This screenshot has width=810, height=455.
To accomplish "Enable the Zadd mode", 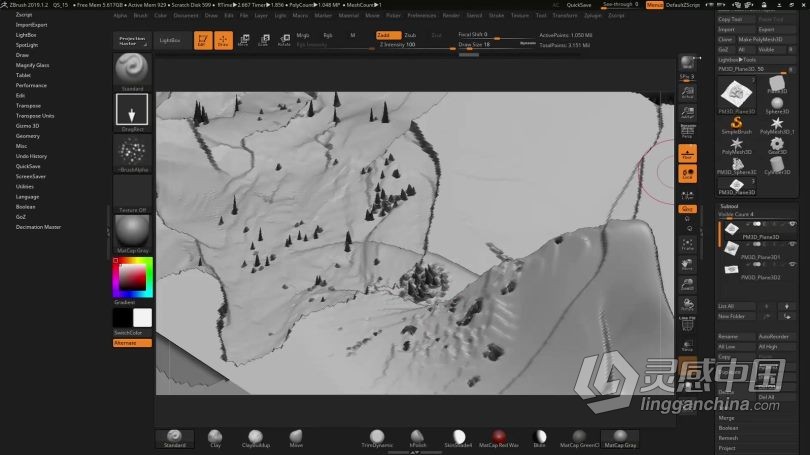I will (388, 35).
